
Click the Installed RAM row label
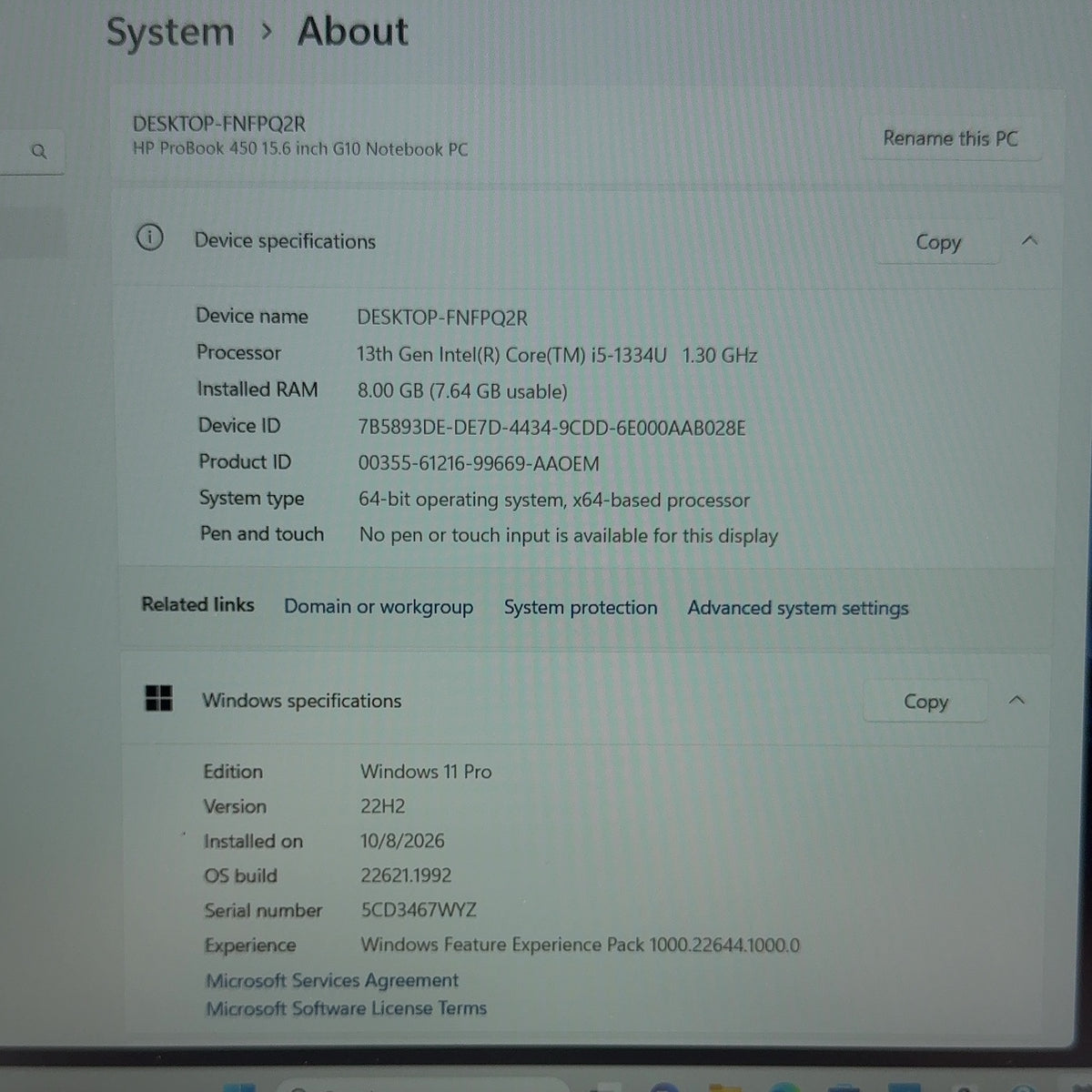pos(258,389)
